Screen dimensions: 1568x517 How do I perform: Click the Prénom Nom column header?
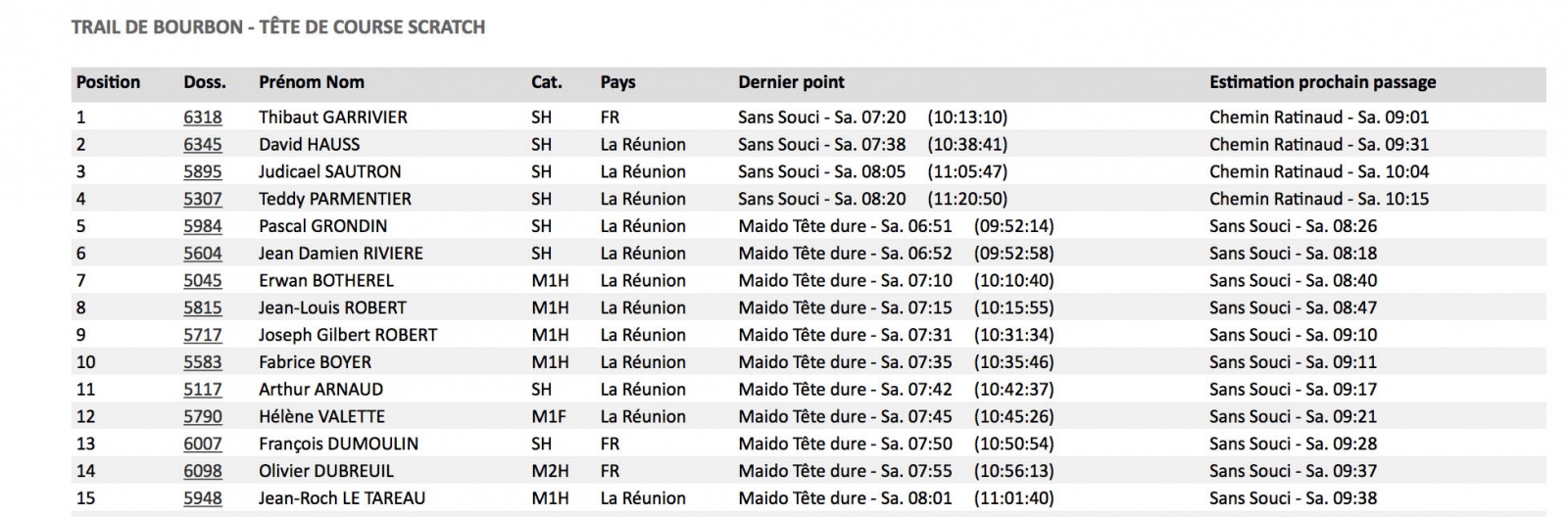click(x=312, y=82)
